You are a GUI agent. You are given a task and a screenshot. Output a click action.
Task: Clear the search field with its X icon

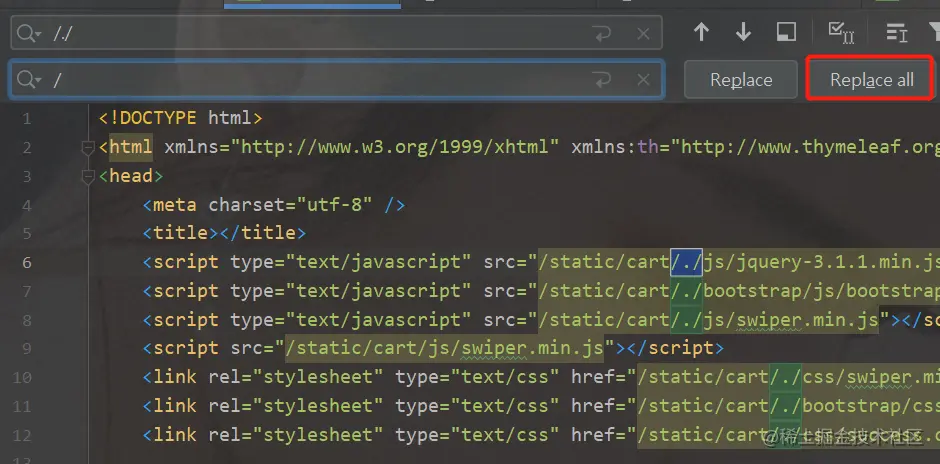click(x=643, y=34)
